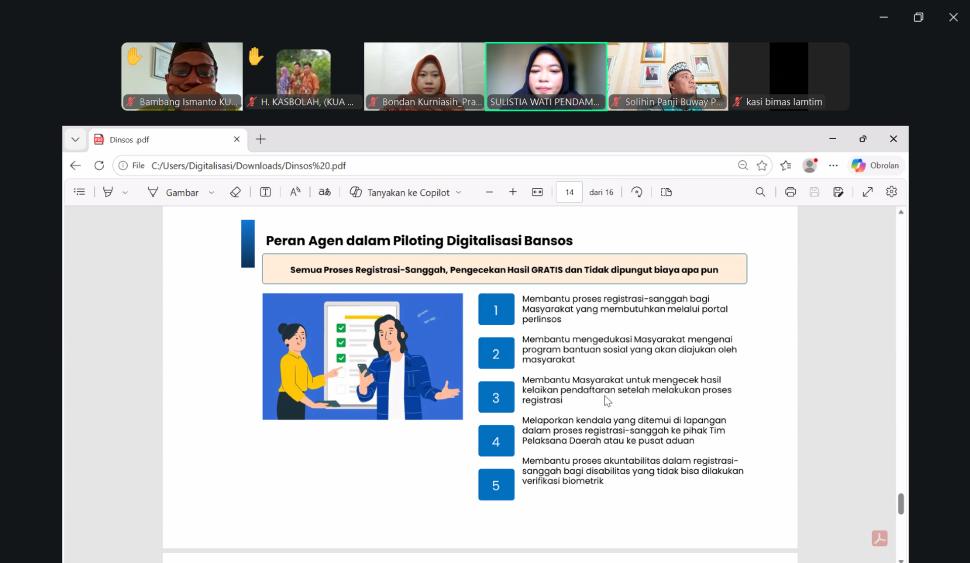The width and height of the screenshot is (970, 563).
Task: Click scrollbar up arrow
Action: [x=901, y=212]
